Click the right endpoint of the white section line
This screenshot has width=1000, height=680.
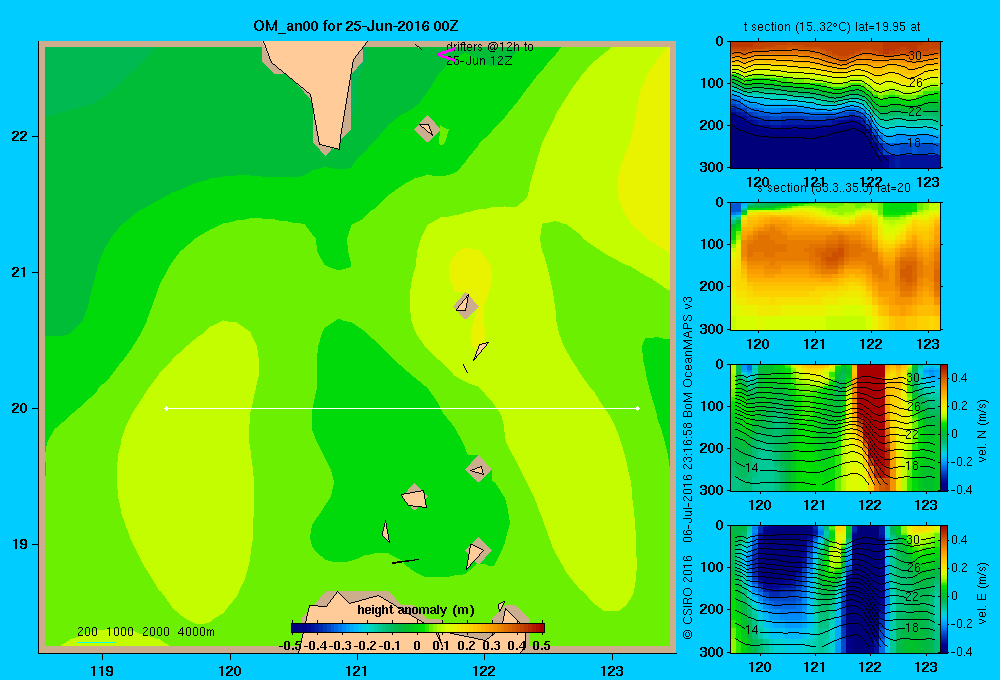coord(637,408)
